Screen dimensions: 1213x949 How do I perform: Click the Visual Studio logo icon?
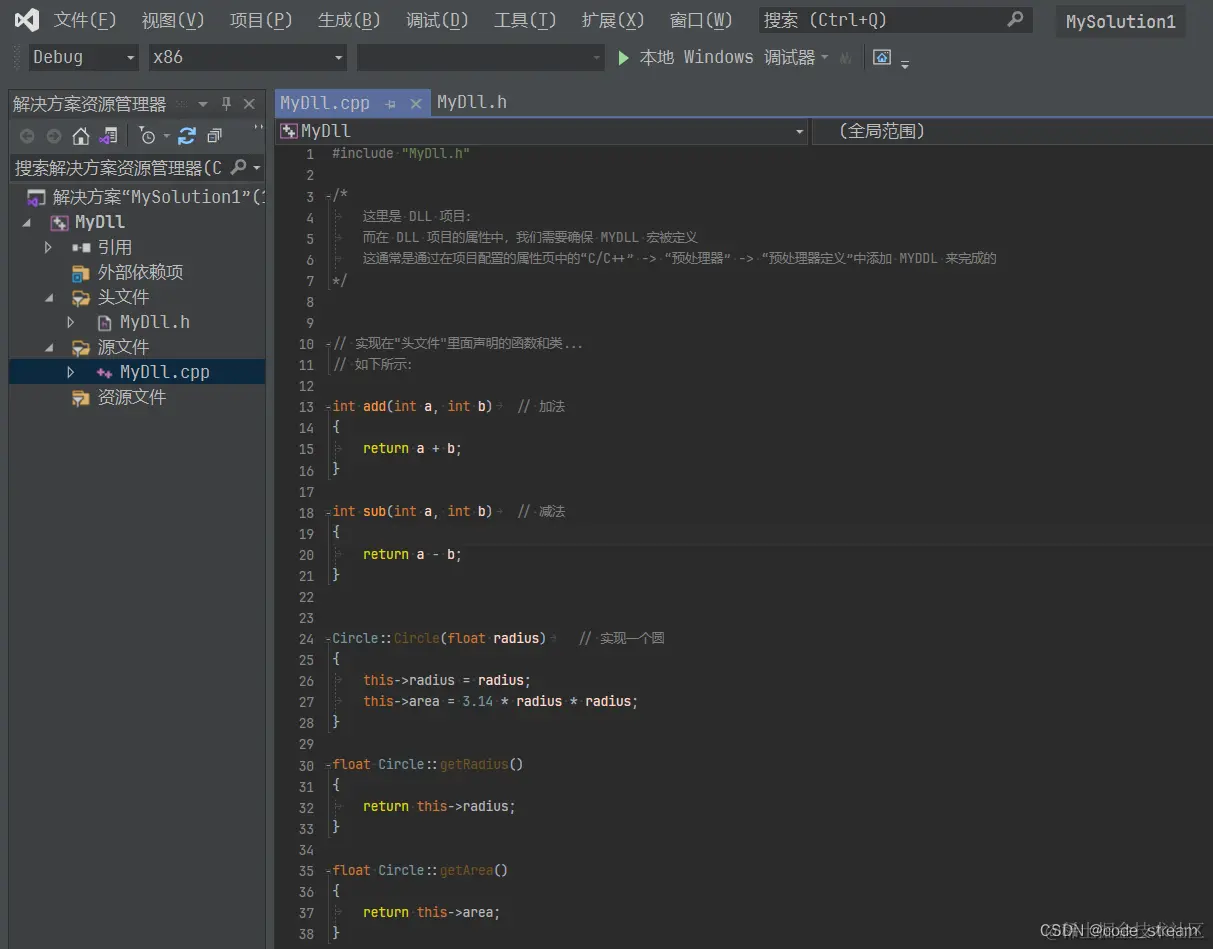pyautogui.click(x=27, y=20)
